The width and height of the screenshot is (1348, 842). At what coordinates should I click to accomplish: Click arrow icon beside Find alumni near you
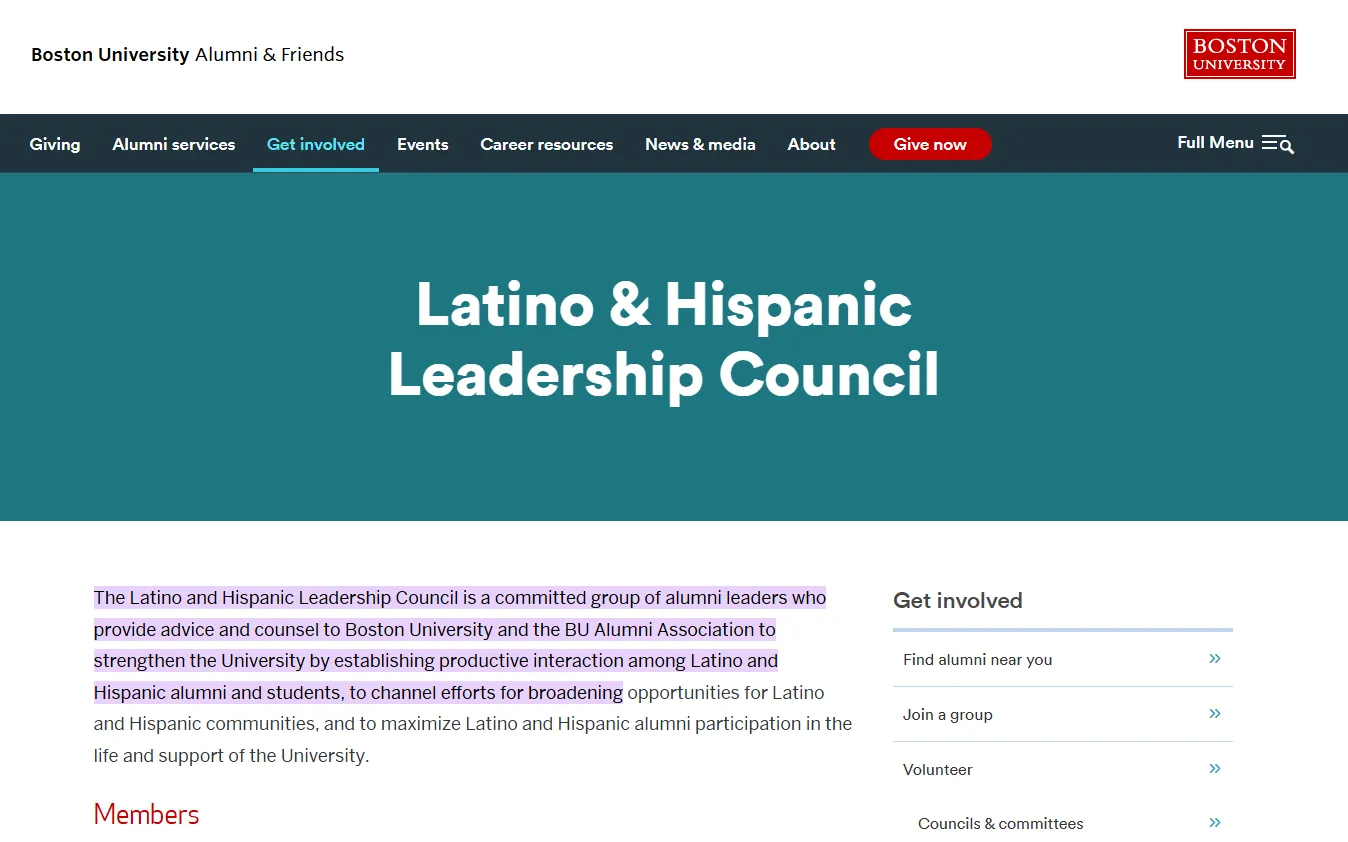point(1215,658)
